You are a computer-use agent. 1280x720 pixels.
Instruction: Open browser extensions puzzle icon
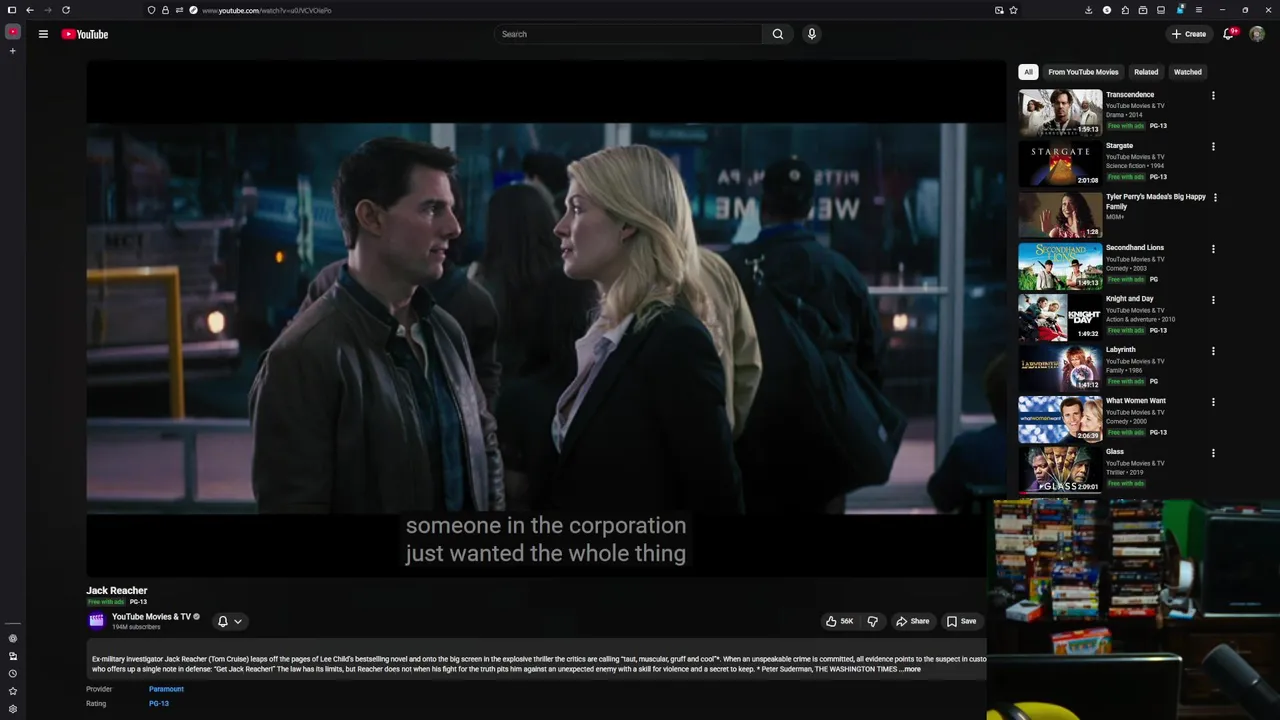(x=1125, y=10)
